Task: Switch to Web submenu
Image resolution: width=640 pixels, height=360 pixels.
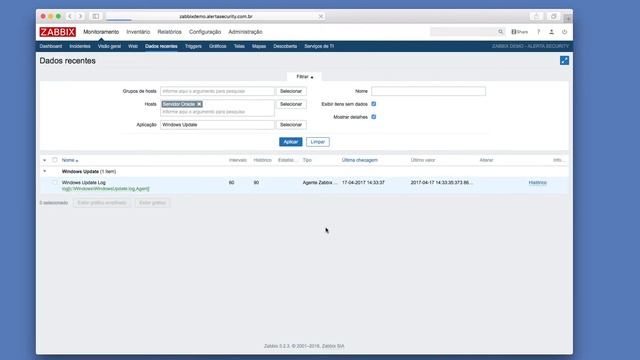Action: coord(133,46)
